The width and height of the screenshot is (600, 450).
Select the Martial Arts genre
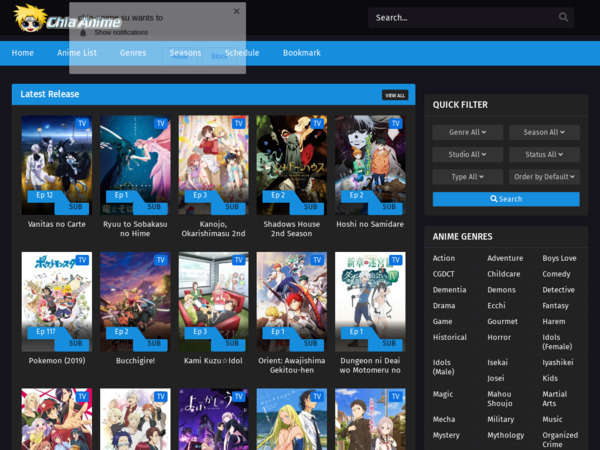[554, 399]
